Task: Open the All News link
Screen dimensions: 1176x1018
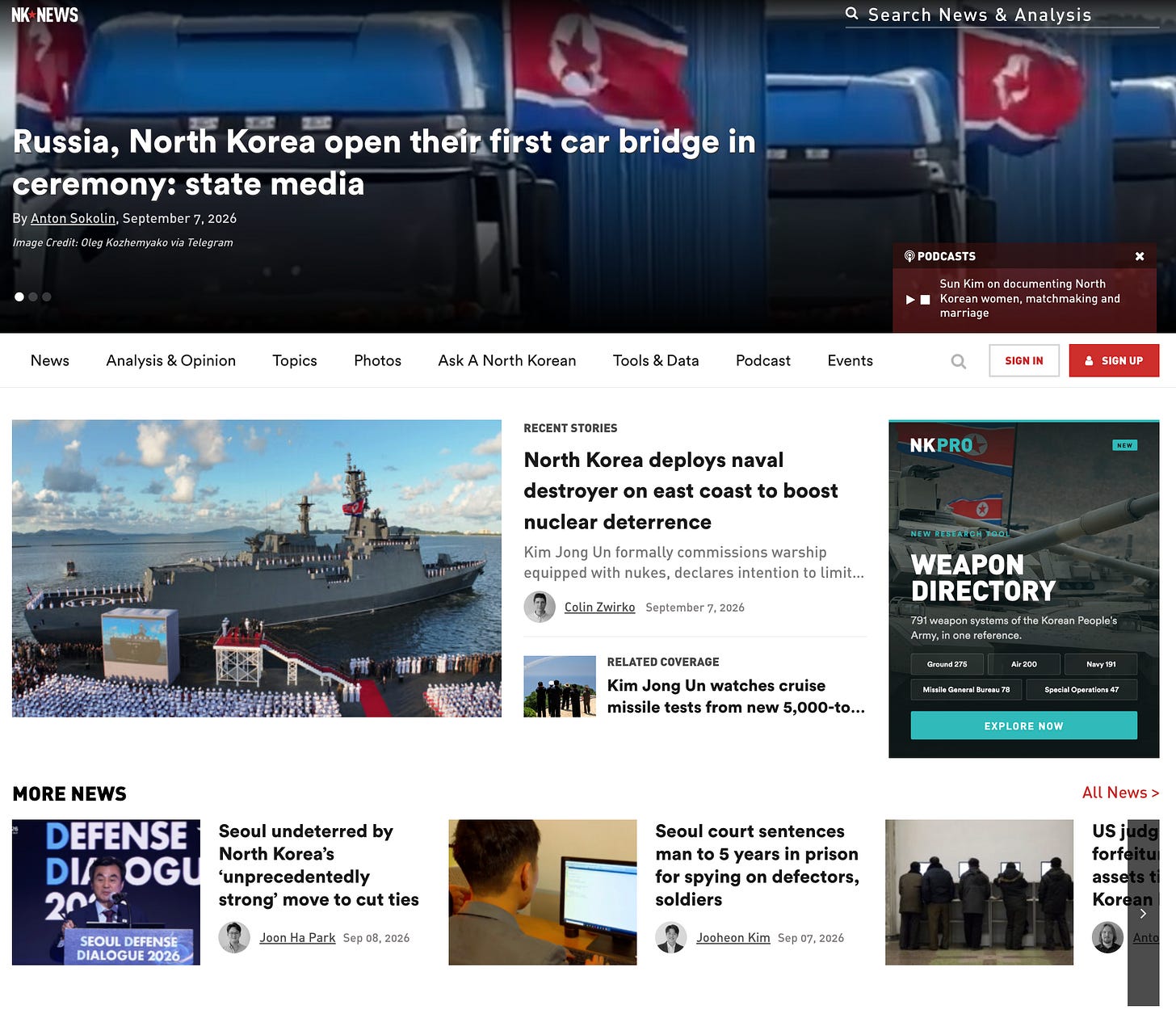Action: [1120, 793]
